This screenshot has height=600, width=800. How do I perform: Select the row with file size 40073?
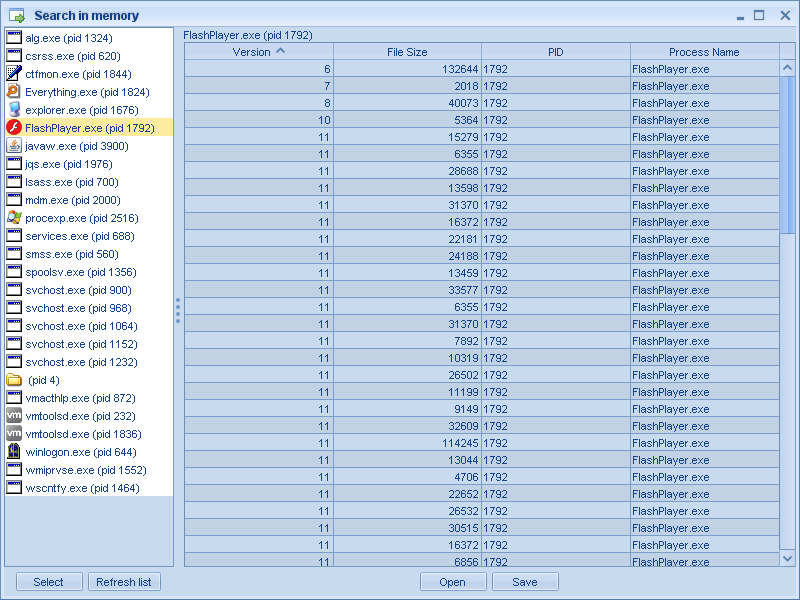[482, 103]
